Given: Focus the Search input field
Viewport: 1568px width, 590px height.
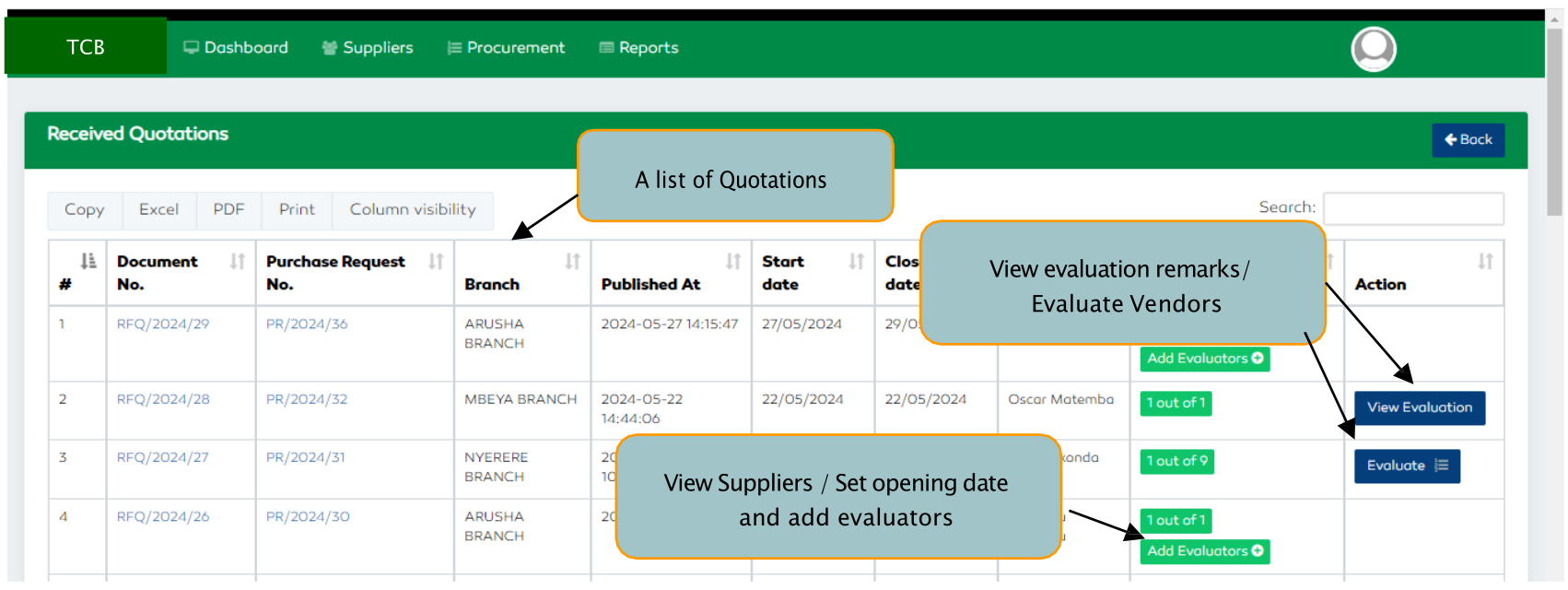Looking at the screenshot, I should (1413, 208).
